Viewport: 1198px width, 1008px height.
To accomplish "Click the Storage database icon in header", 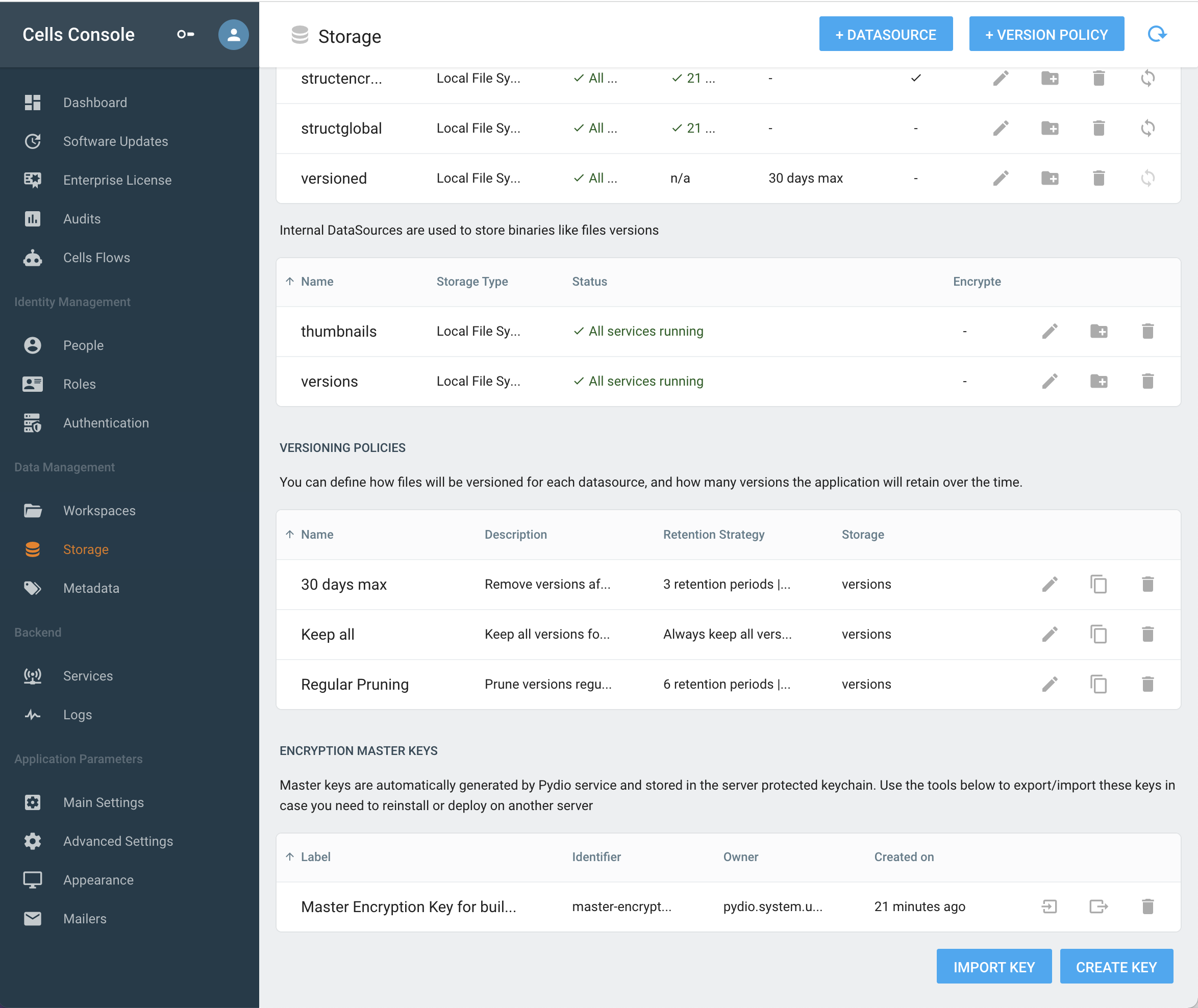I will [299, 35].
